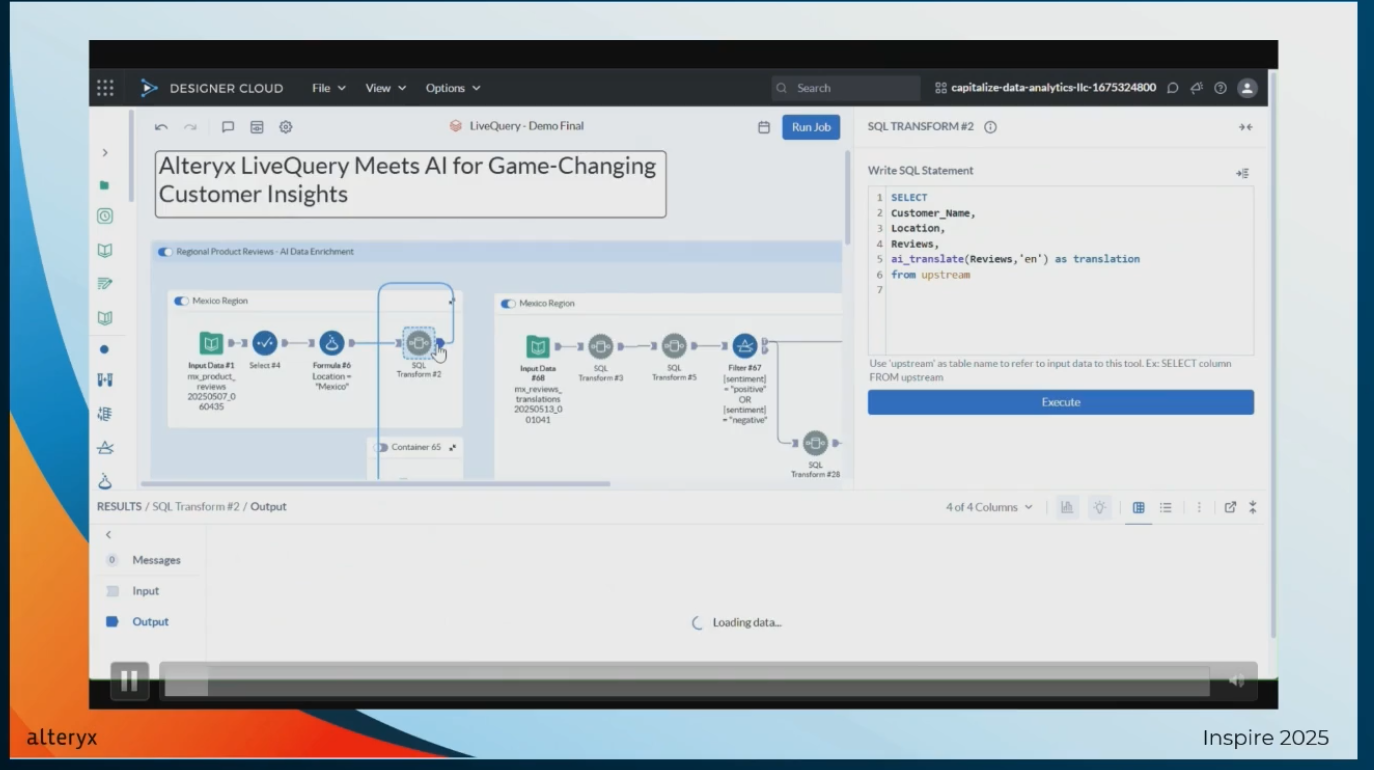
Task: Select the flask Formula tool in palette
Action: pyautogui.click(x=105, y=481)
